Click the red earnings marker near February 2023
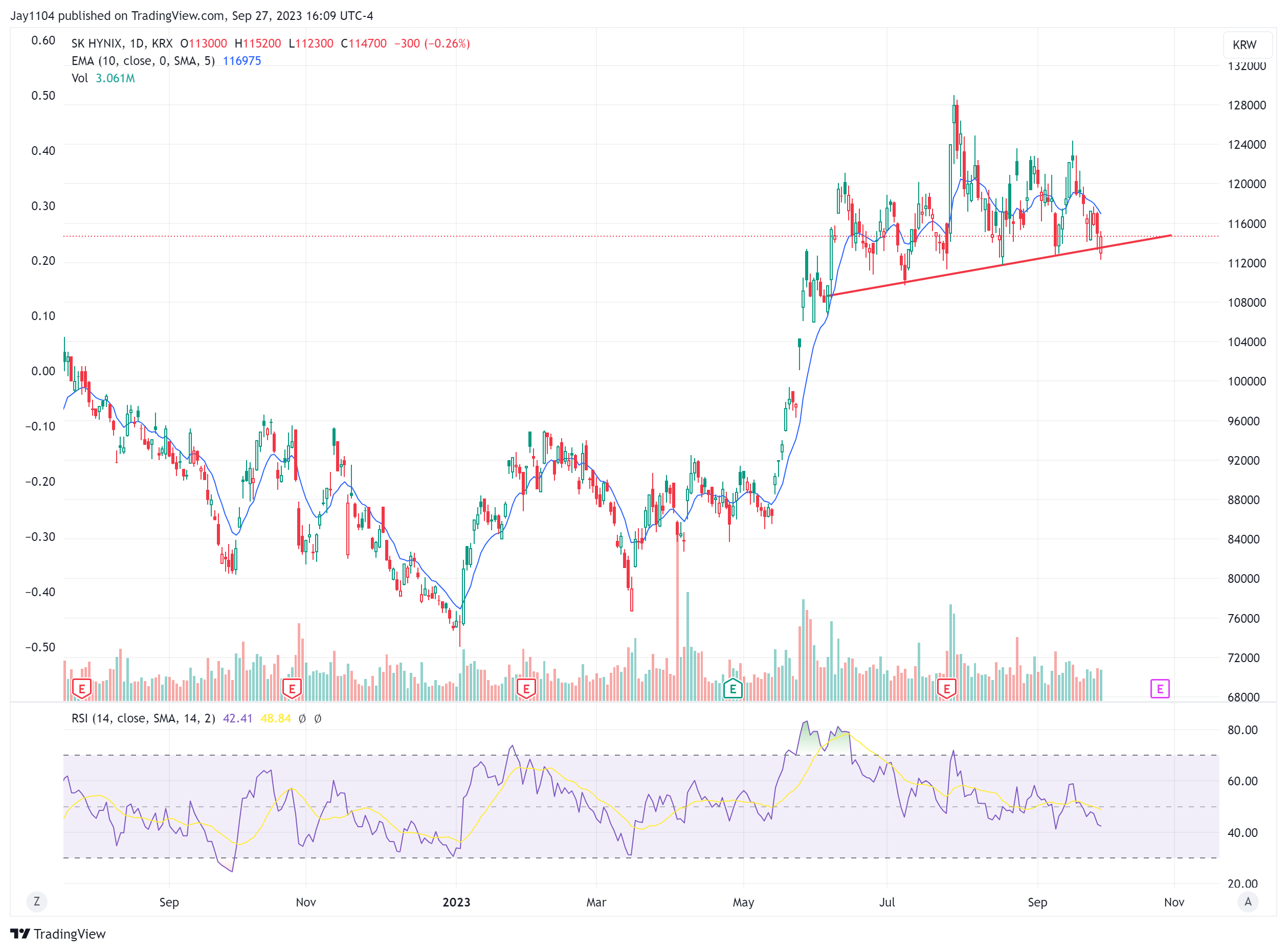This screenshot has height=952, width=1287. [526, 689]
